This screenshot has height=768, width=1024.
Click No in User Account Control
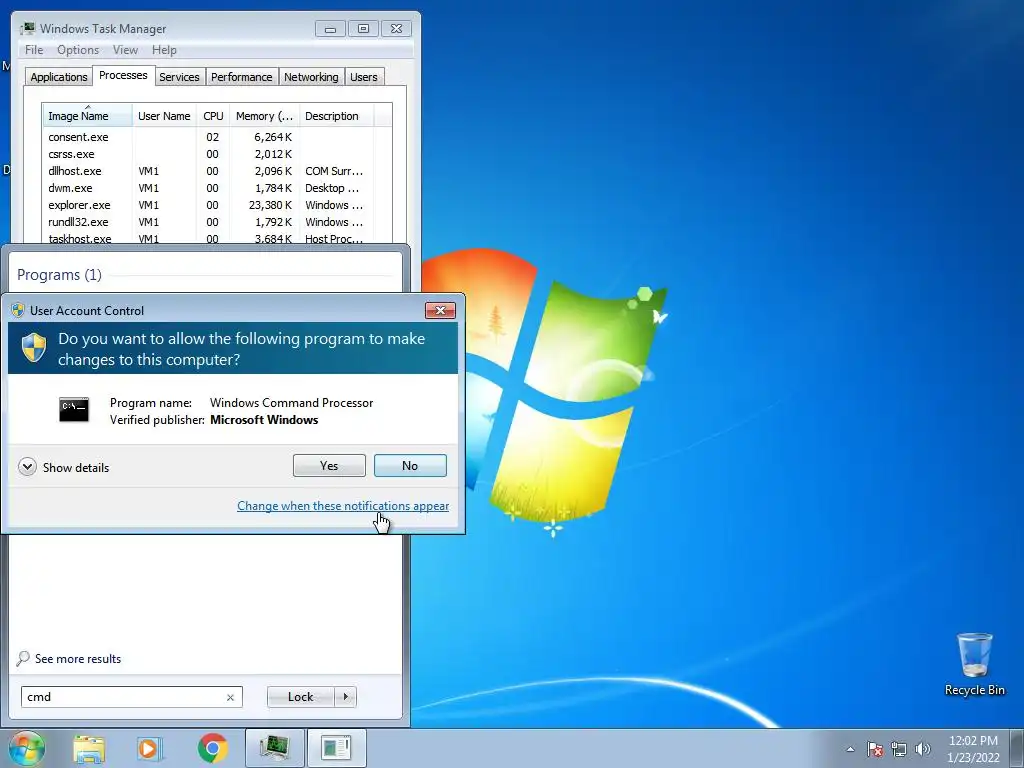pyautogui.click(x=410, y=466)
